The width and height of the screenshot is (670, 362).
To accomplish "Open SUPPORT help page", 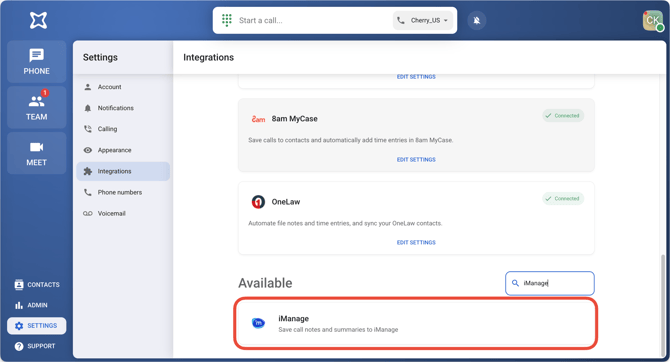I will point(35,346).
